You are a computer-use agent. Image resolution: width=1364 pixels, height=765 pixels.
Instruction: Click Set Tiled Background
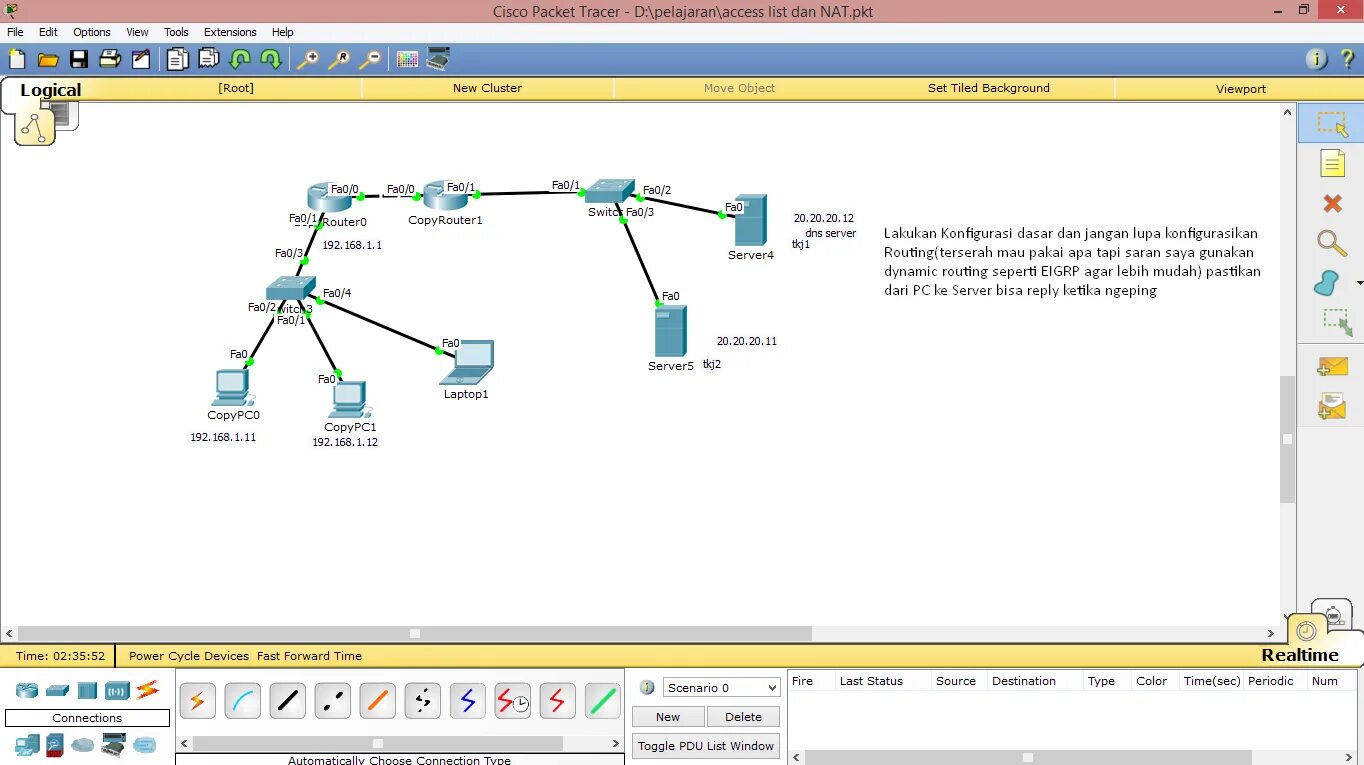(x=989, y=88)
